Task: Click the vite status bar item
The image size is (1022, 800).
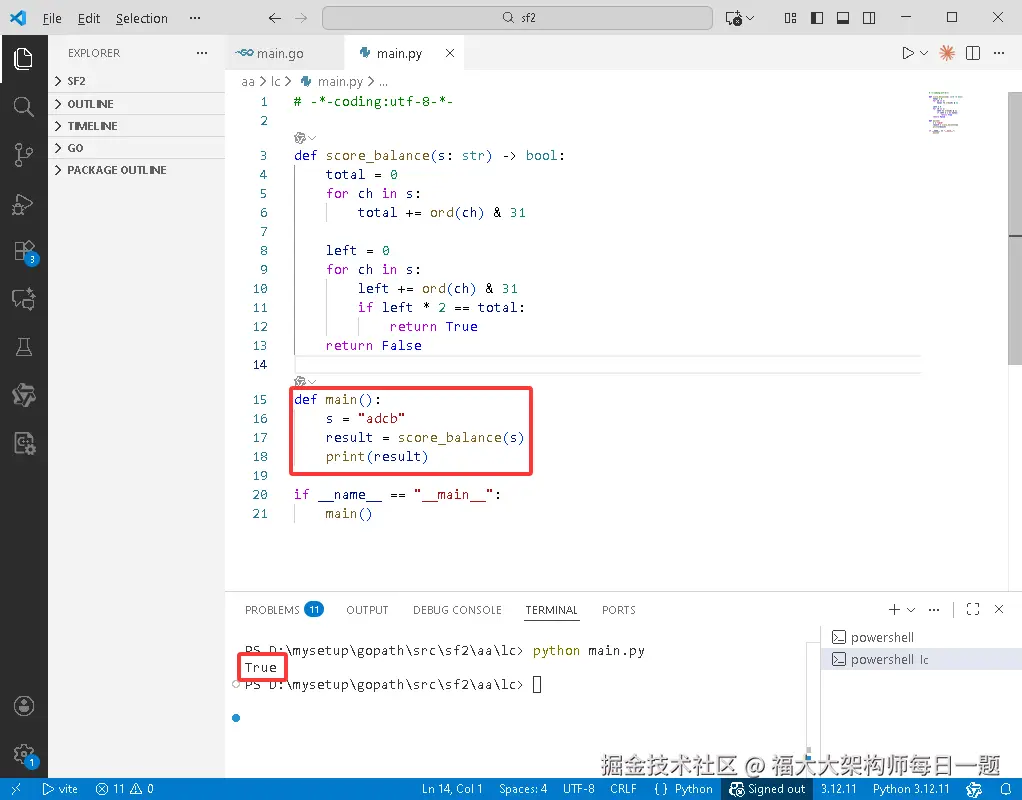Action: pos(60,789)
